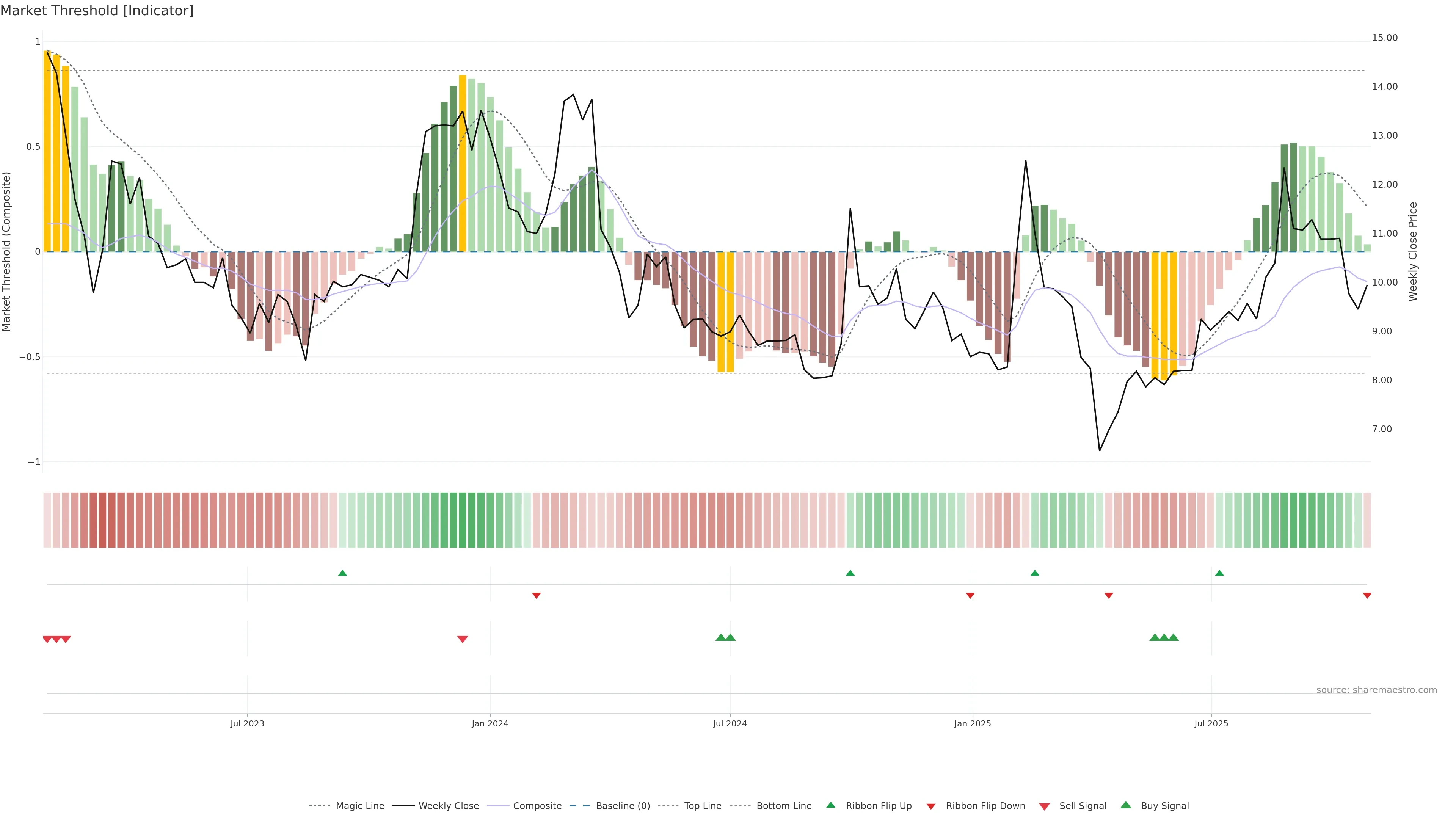1456x819 pixels.
Task: Click the Buy Signal legend triangle
Action: coord(1126,805)
